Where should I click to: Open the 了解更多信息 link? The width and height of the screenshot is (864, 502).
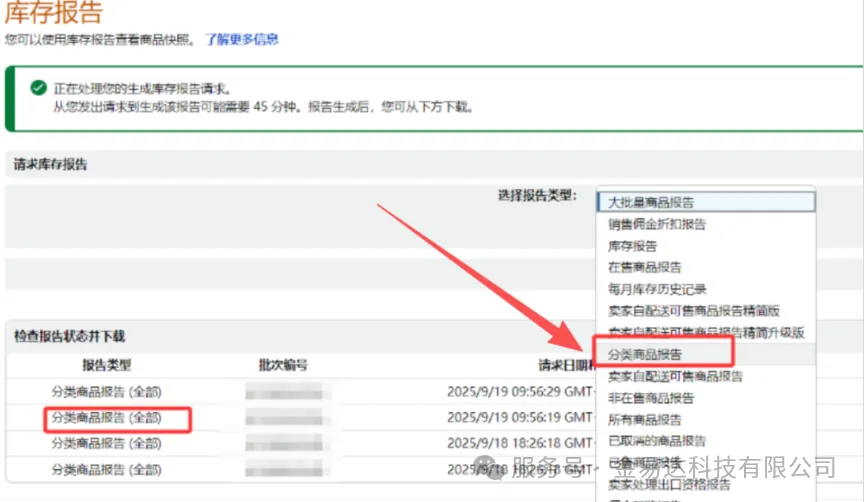pyautogui.click(x=242, y=39)
